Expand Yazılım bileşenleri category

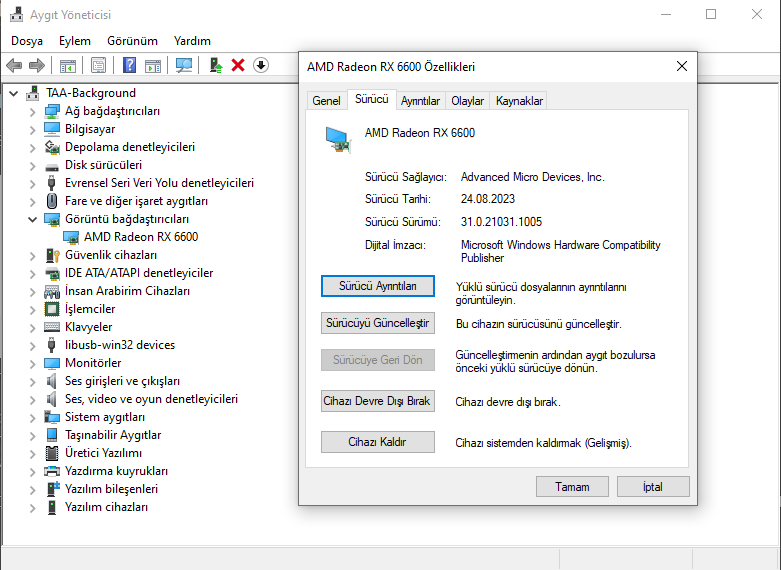[32, 489]
